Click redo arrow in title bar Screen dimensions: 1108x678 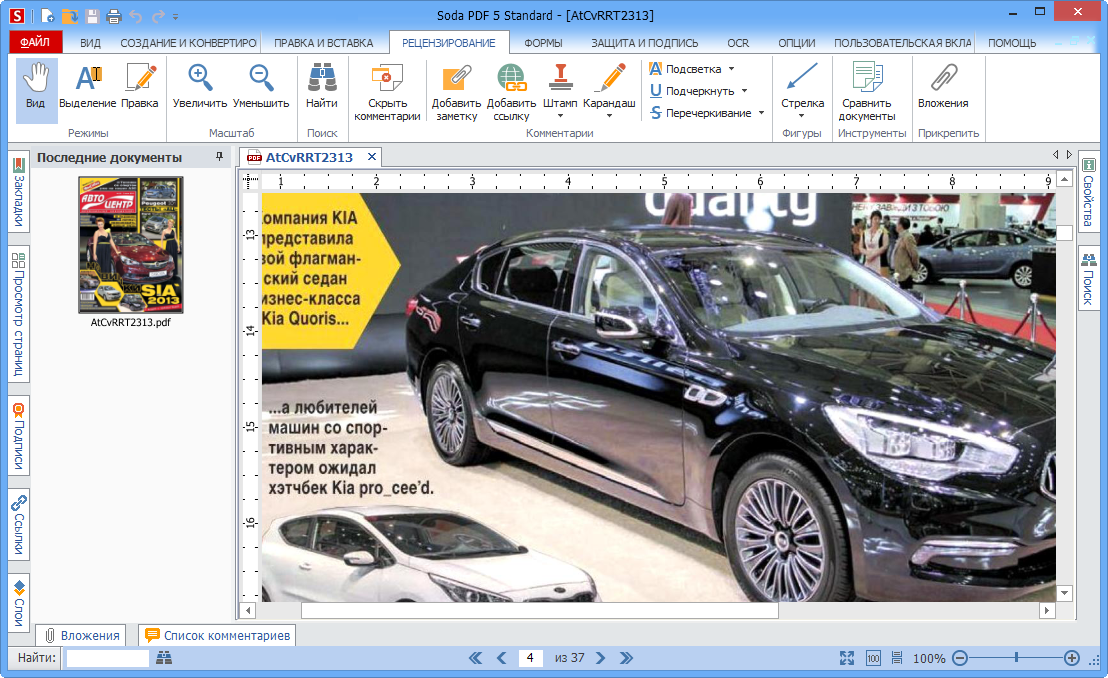click(x=158, y=16)
